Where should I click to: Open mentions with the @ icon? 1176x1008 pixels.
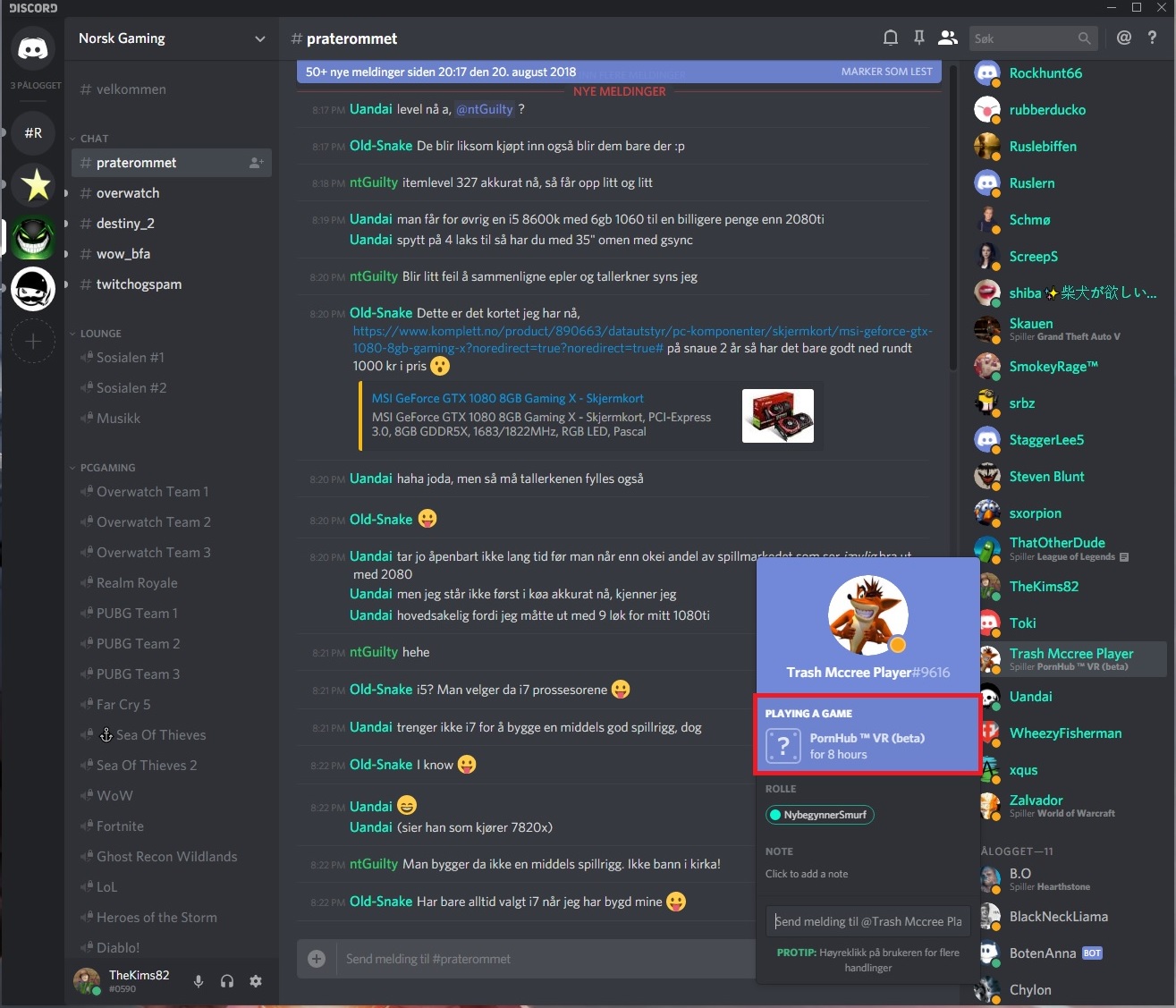point(1124,38)
